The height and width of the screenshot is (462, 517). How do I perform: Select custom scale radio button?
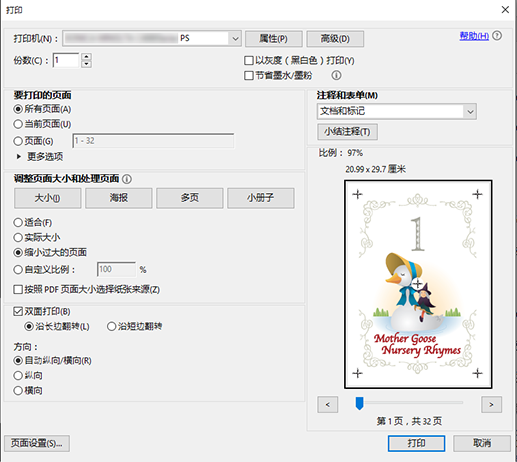pos(18,269)
